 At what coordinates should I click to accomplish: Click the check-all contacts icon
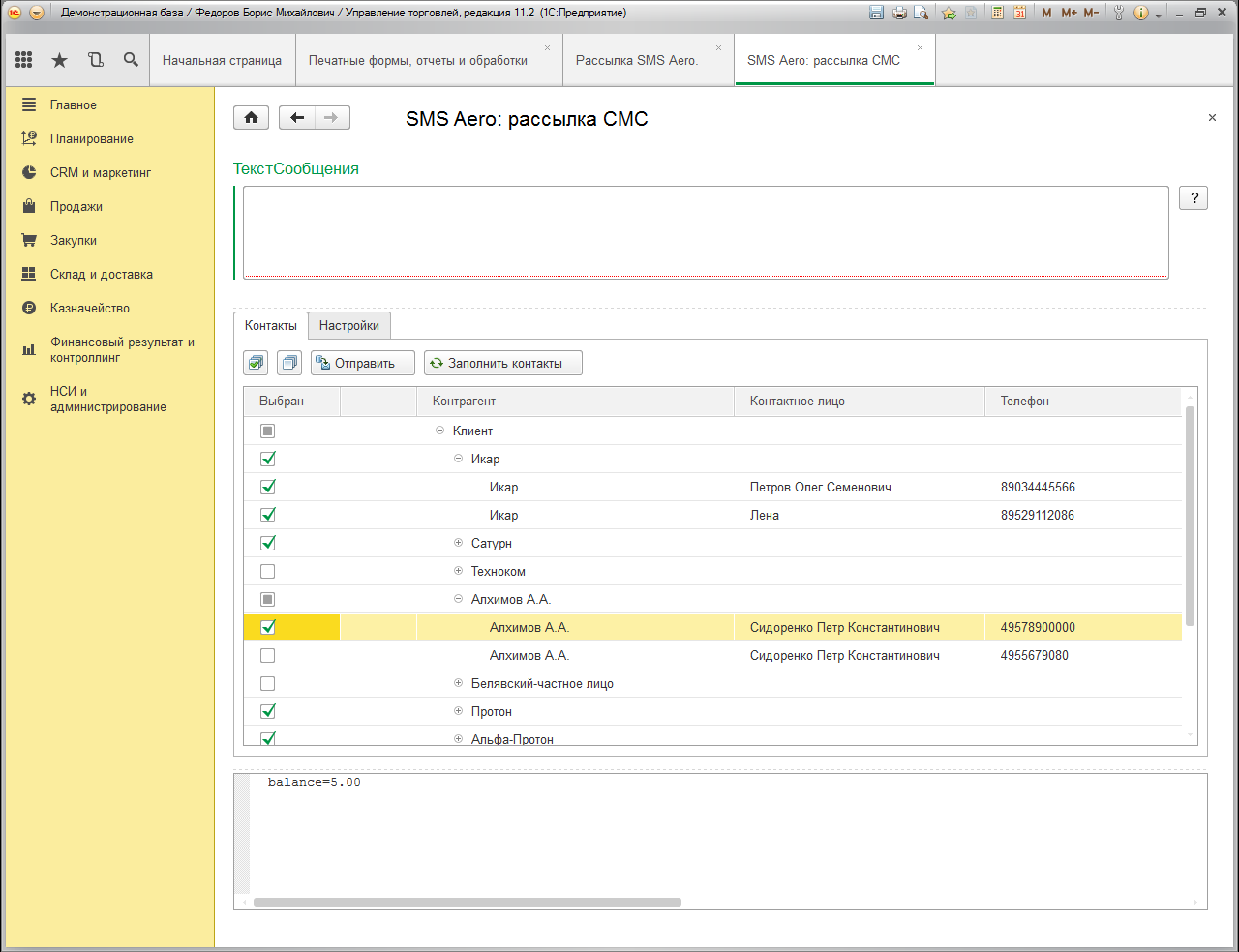256,363
